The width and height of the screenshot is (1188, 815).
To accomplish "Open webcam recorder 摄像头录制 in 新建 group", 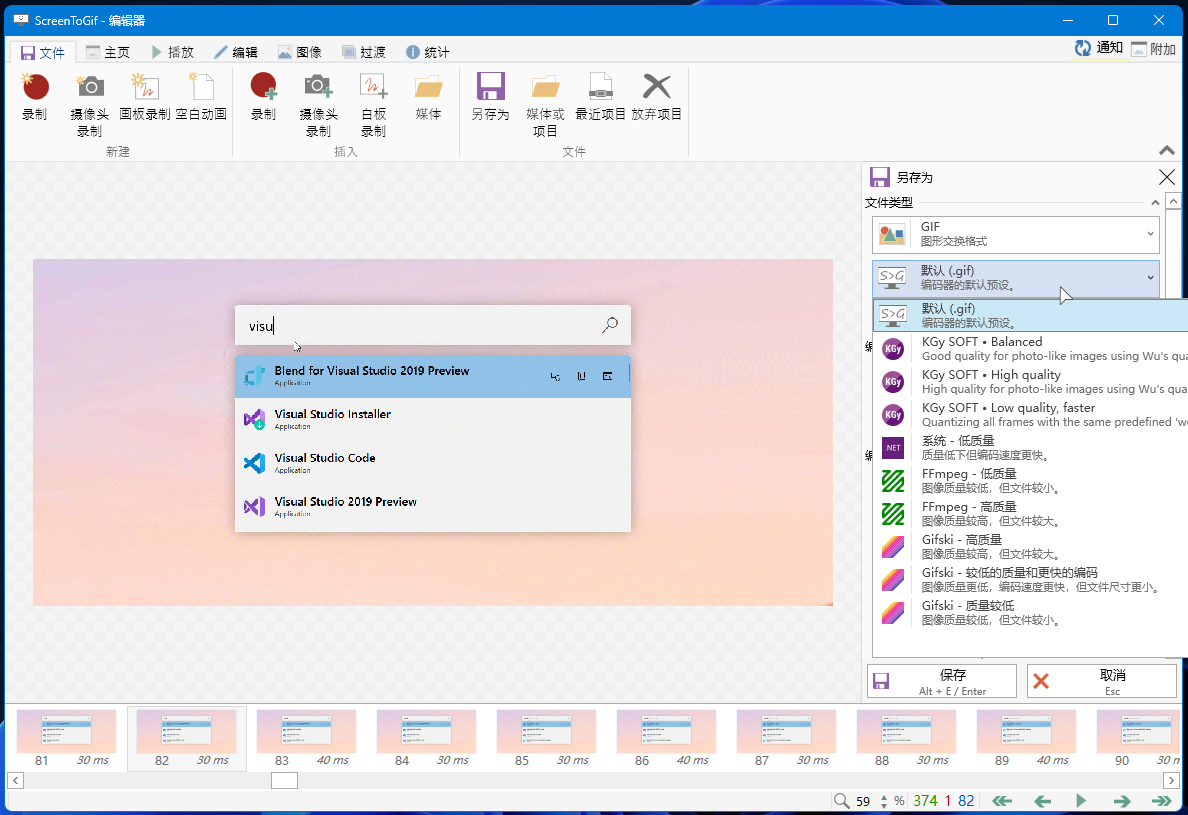I will 89,105.
